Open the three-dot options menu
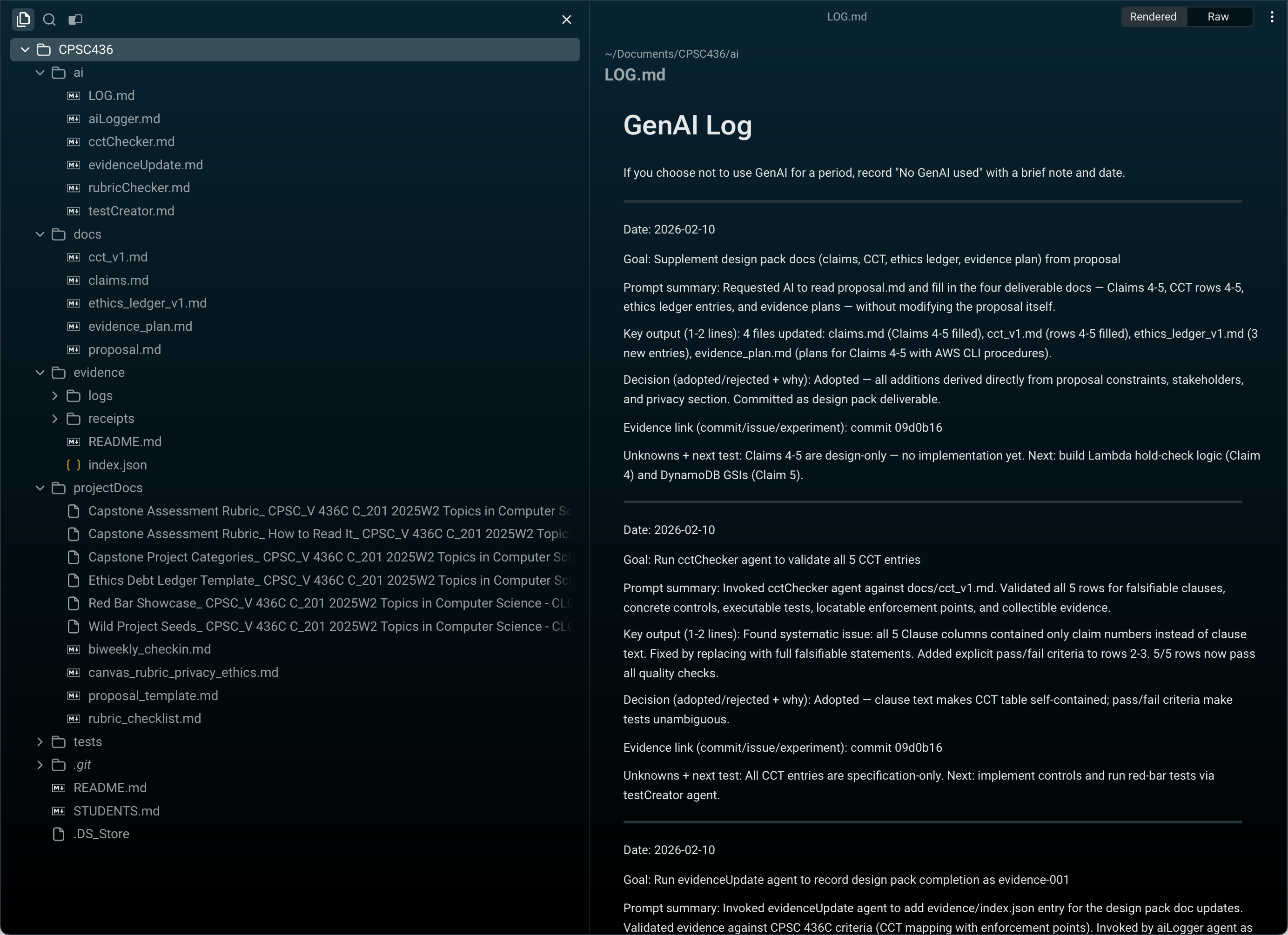Image resolution: width=1288 pixels, height=935 pixels. pos(1272,16)
